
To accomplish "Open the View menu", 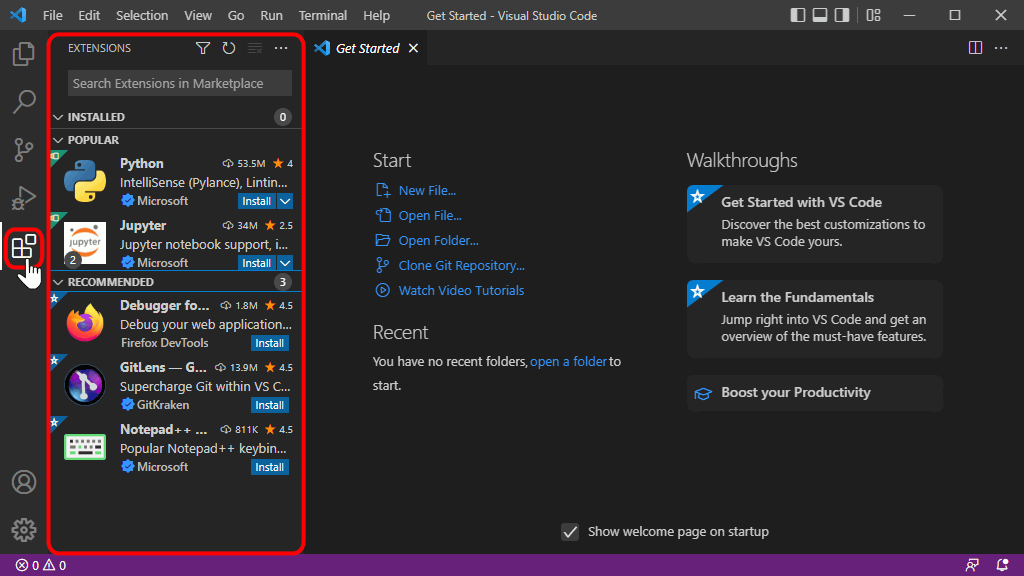I will [198, 15].
